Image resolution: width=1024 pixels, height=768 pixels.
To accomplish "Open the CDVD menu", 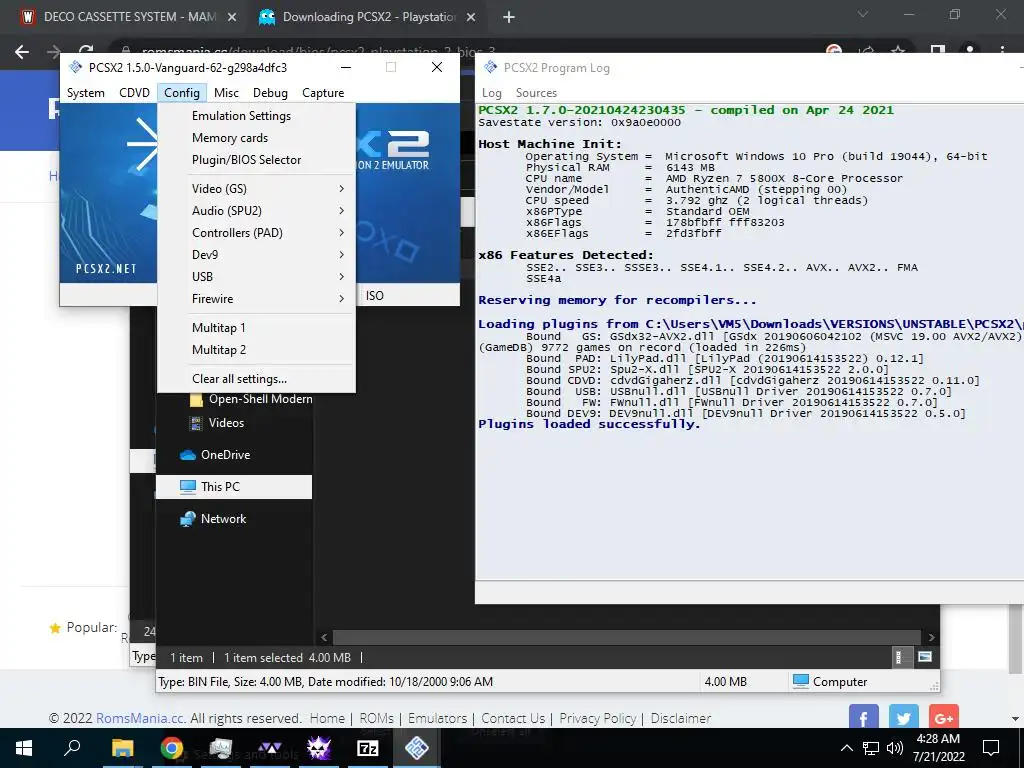I will [x=135, y=93].
